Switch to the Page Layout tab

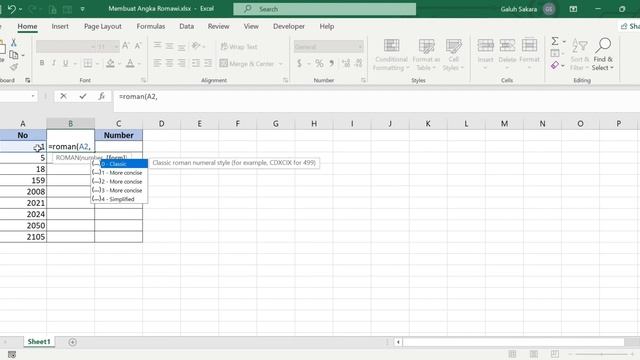coord(103,26)
